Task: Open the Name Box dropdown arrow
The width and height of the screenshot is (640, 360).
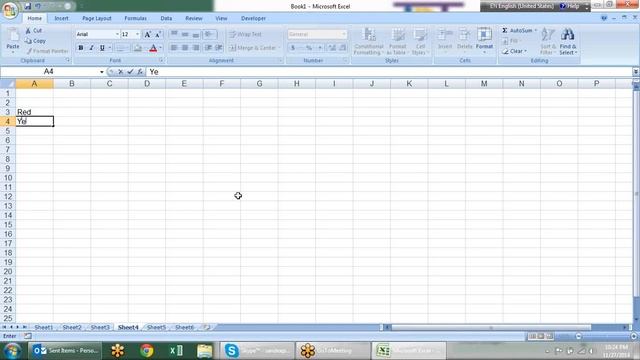Action: click(102, 72)
